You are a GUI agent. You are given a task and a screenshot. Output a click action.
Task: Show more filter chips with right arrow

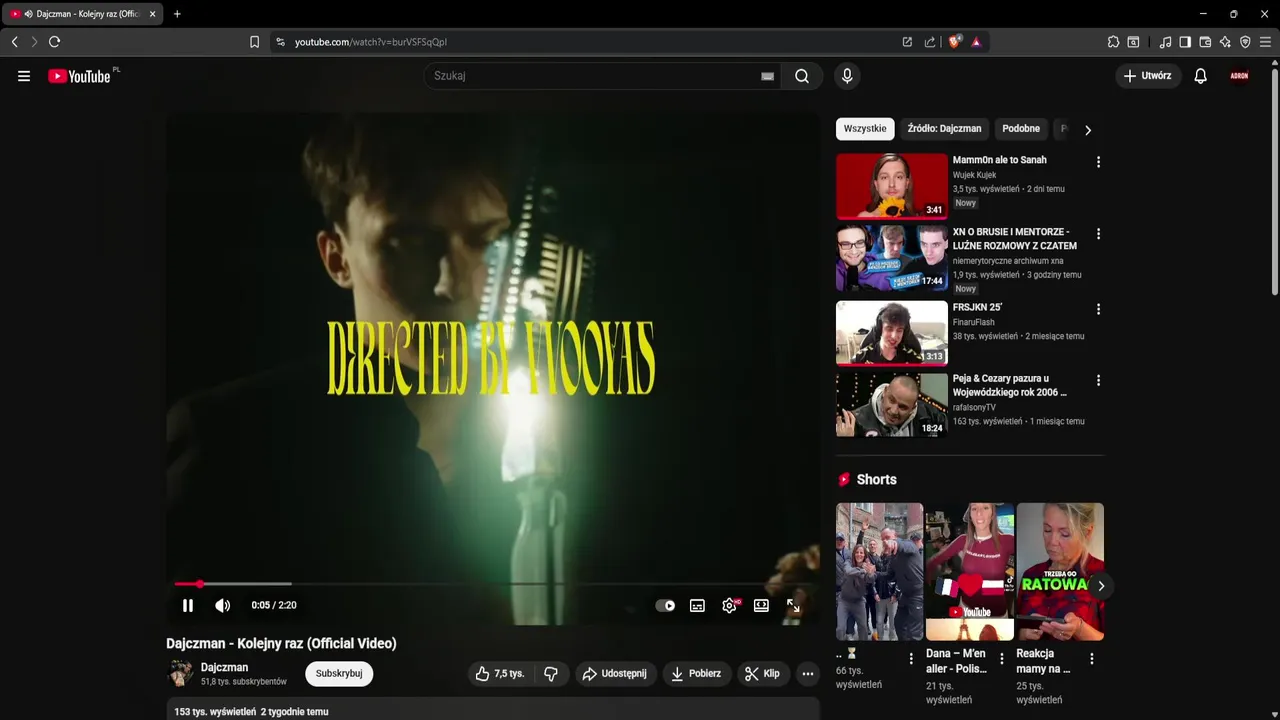(x=1088, y=130)
